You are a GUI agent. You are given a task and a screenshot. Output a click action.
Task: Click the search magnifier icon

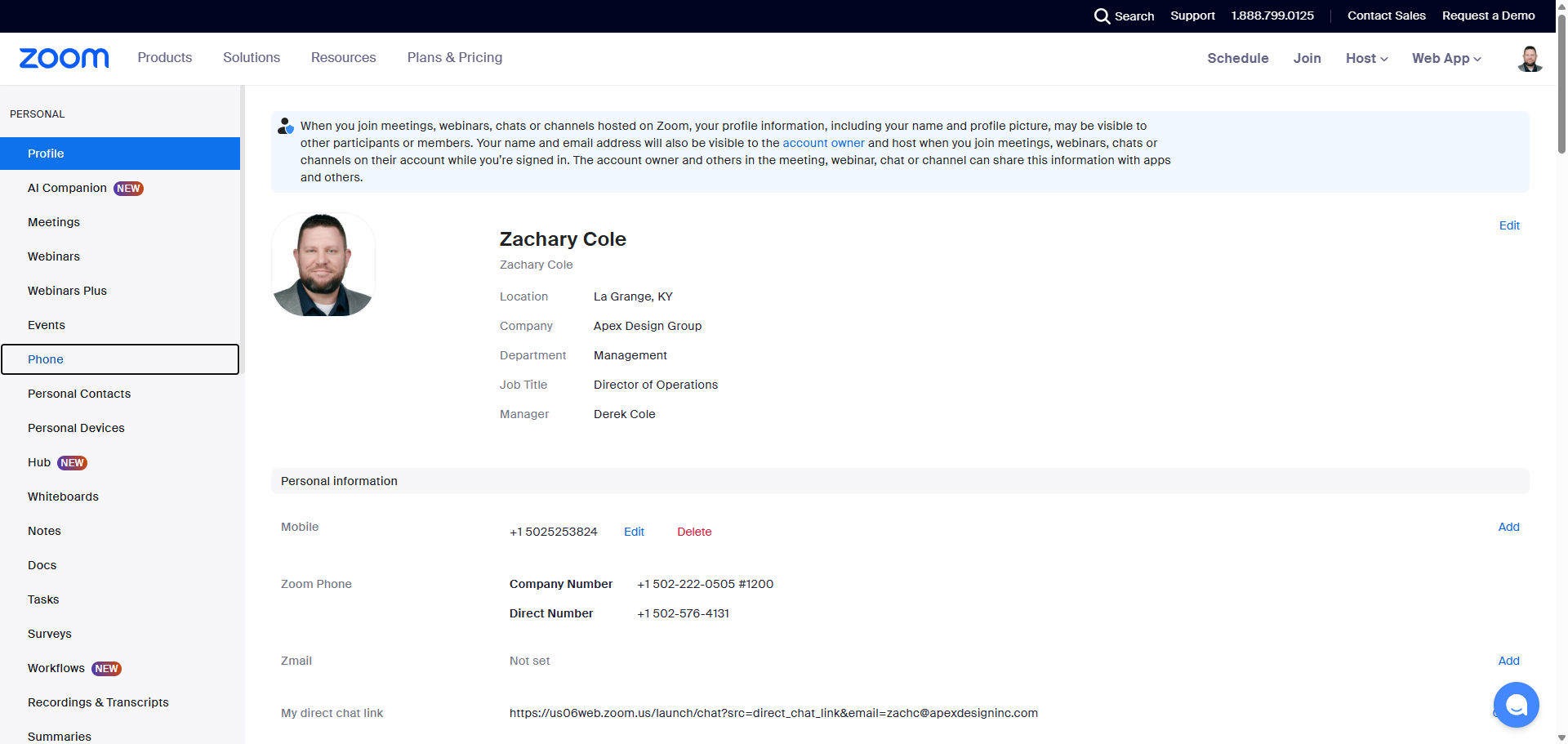pos(1102,16)
